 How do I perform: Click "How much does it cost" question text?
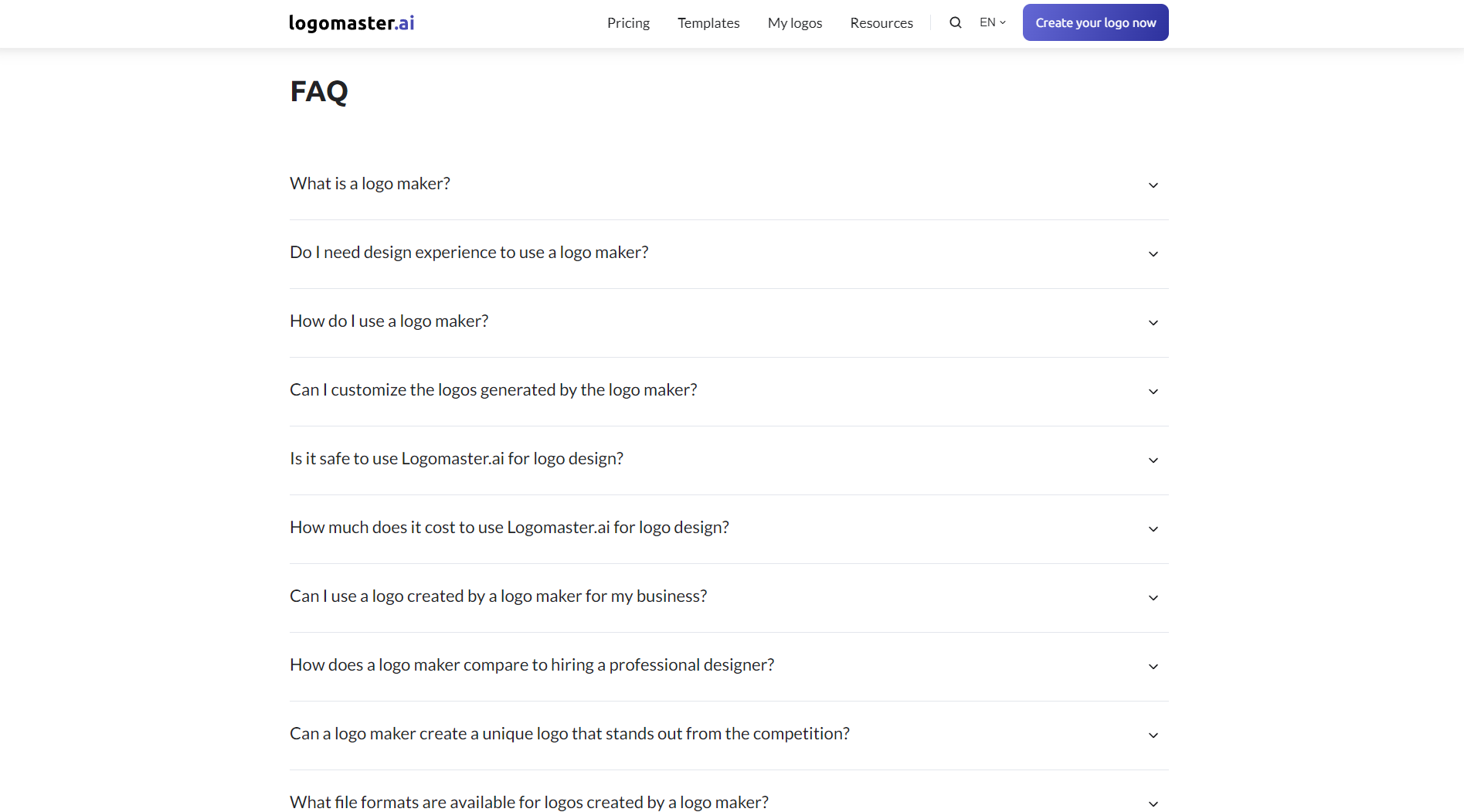tap(509, 528)
